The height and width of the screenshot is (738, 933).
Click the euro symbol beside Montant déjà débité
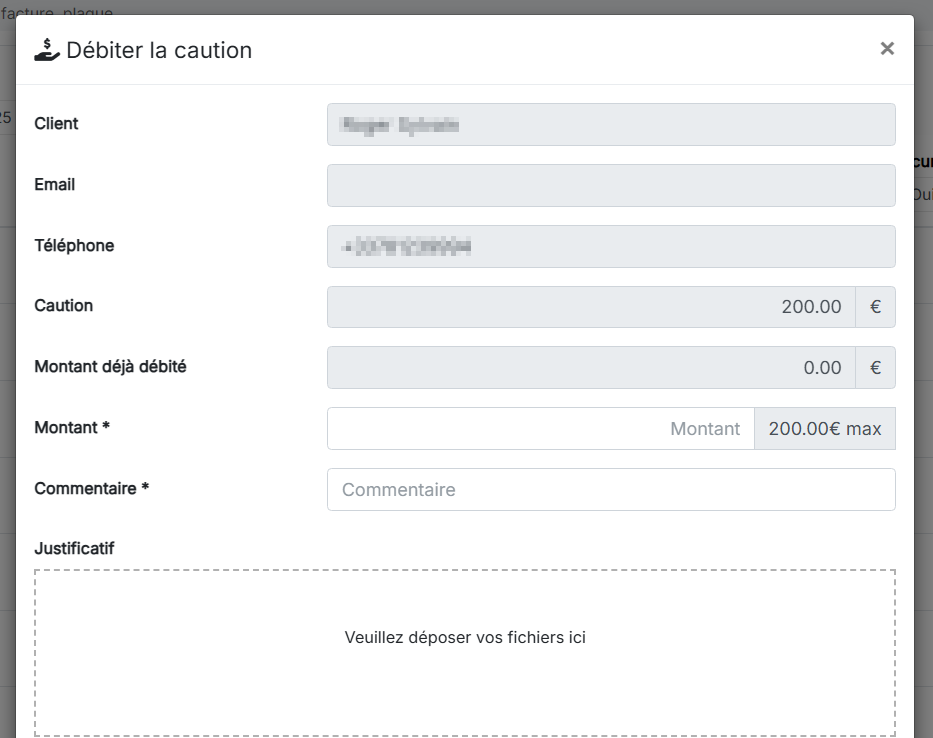875,368
